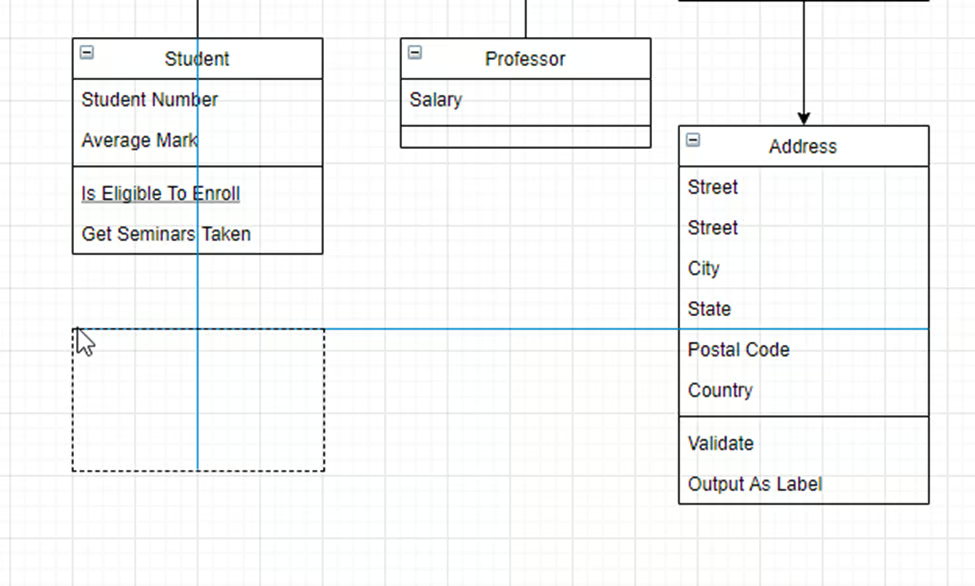Viewport: 975px width, 586px height.
Task: Select the Average Mark attribute row
Action: point(139,140)
